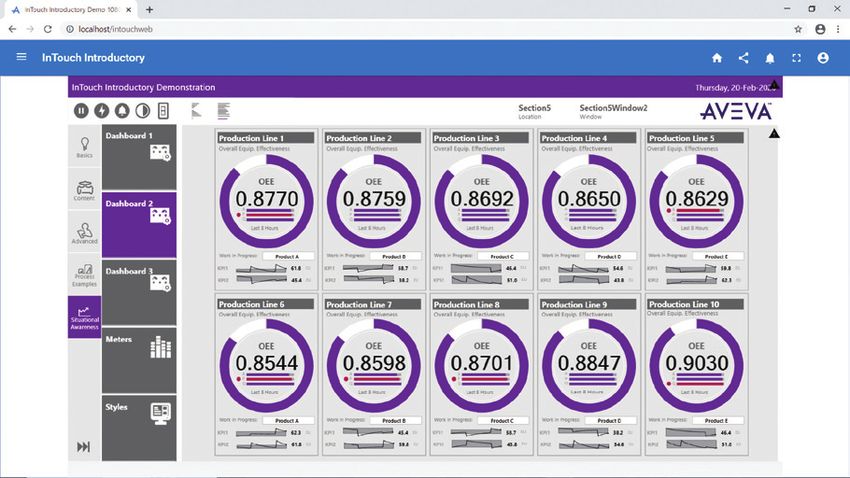Click the browser back arrow

tap(12, 29)
